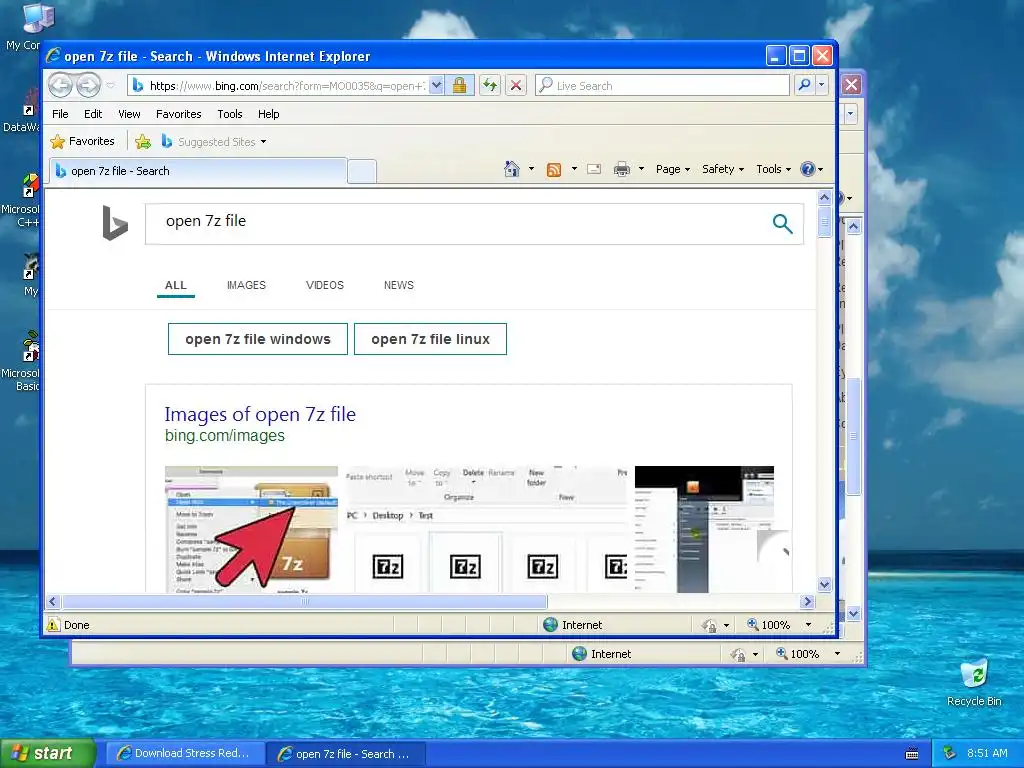
Task: Click the Print icon
Action: coord(622,170)
